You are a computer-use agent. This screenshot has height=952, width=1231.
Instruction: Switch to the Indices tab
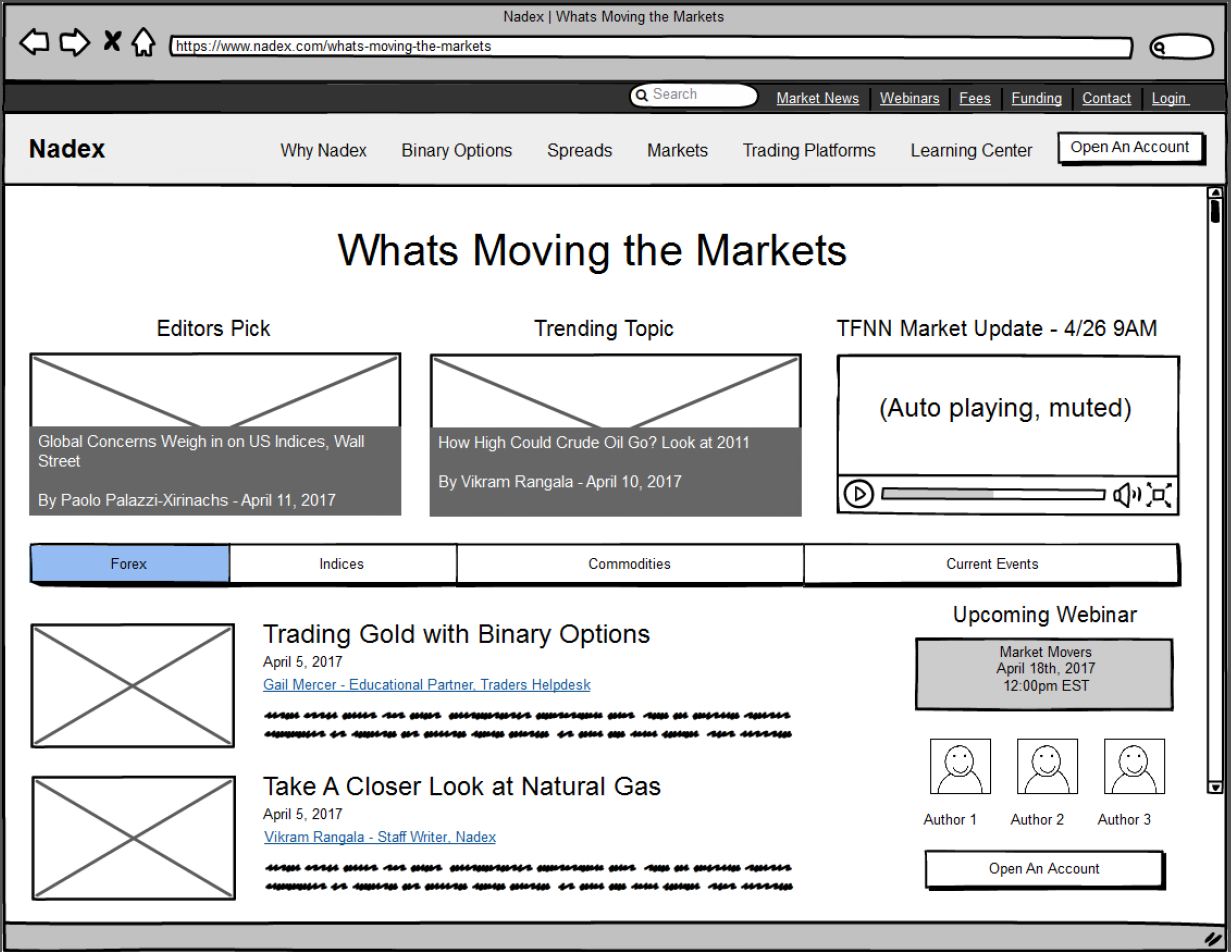point(343,564)
